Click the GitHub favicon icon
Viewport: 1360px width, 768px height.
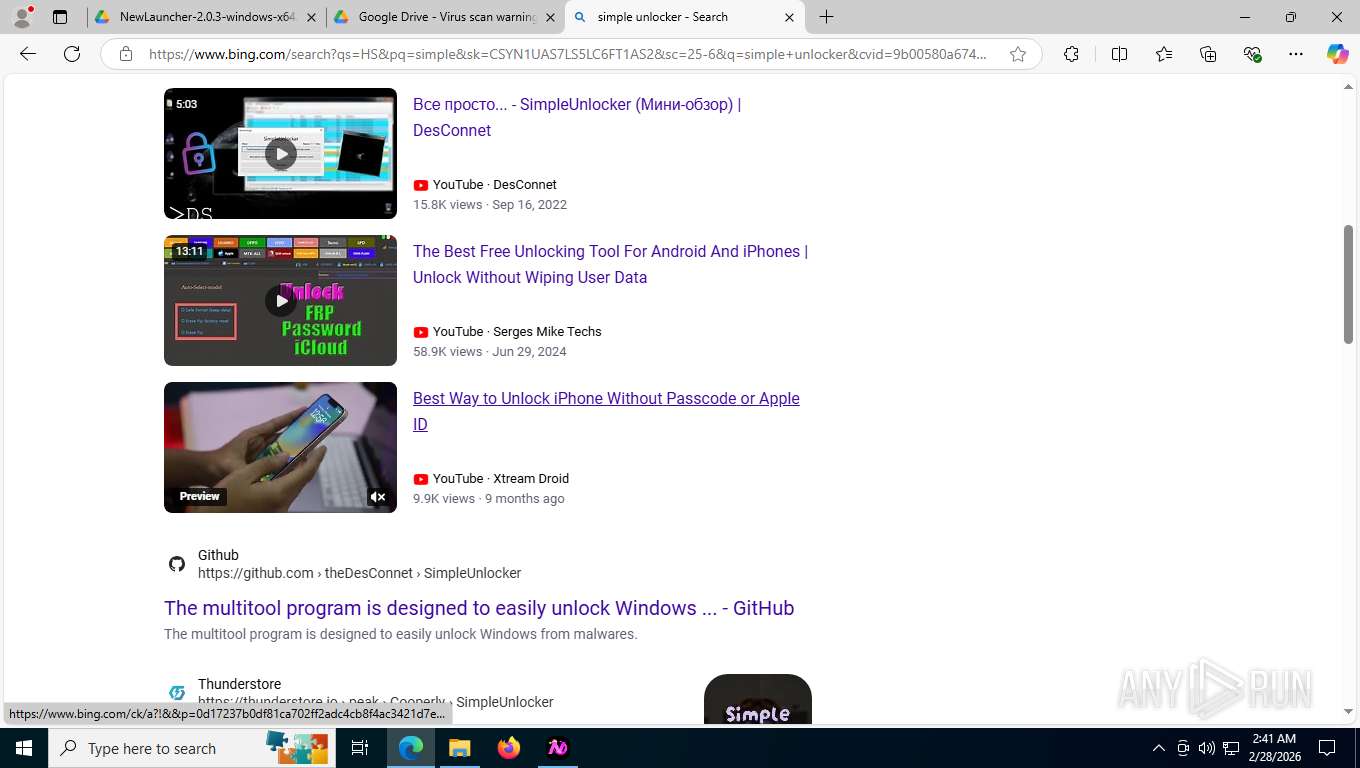[177, 564]
